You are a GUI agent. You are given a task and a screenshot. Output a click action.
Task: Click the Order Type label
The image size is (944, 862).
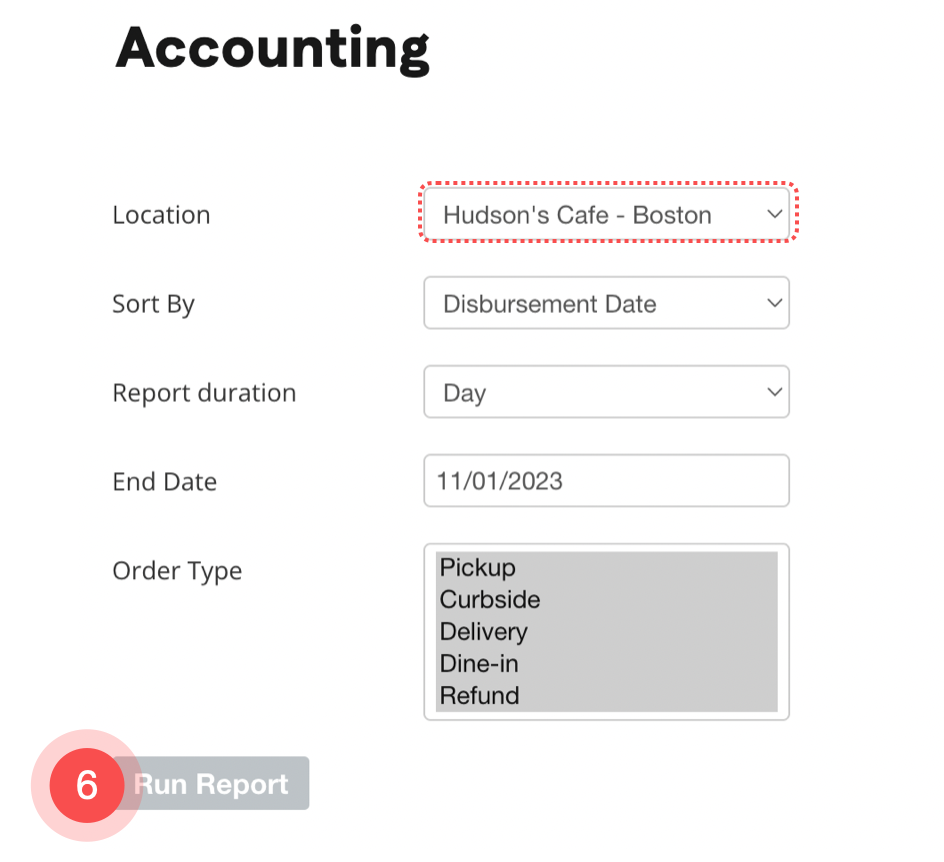point(177,571)
